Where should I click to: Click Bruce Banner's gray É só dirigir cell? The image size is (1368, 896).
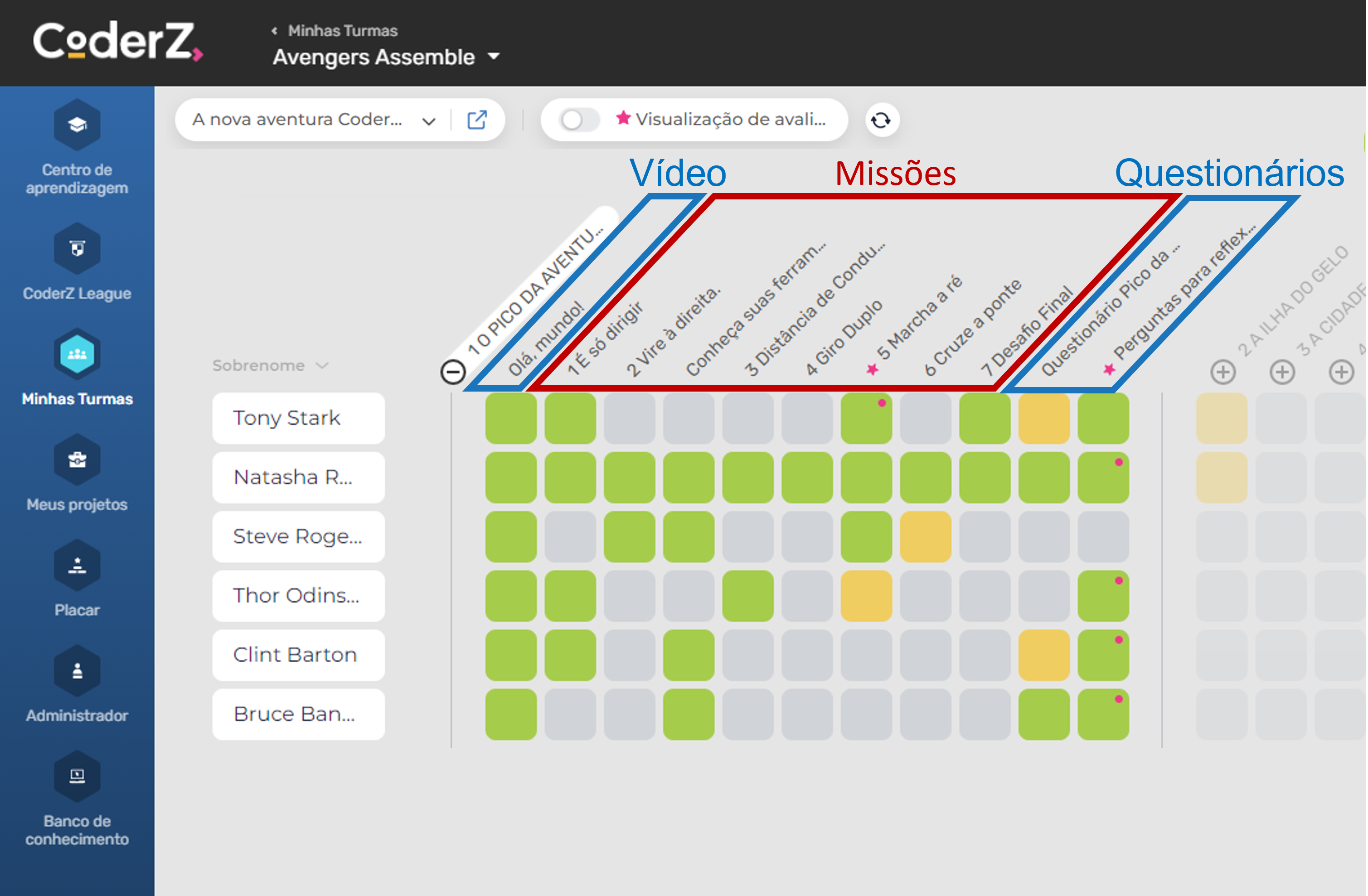click(x=570, y=714)
